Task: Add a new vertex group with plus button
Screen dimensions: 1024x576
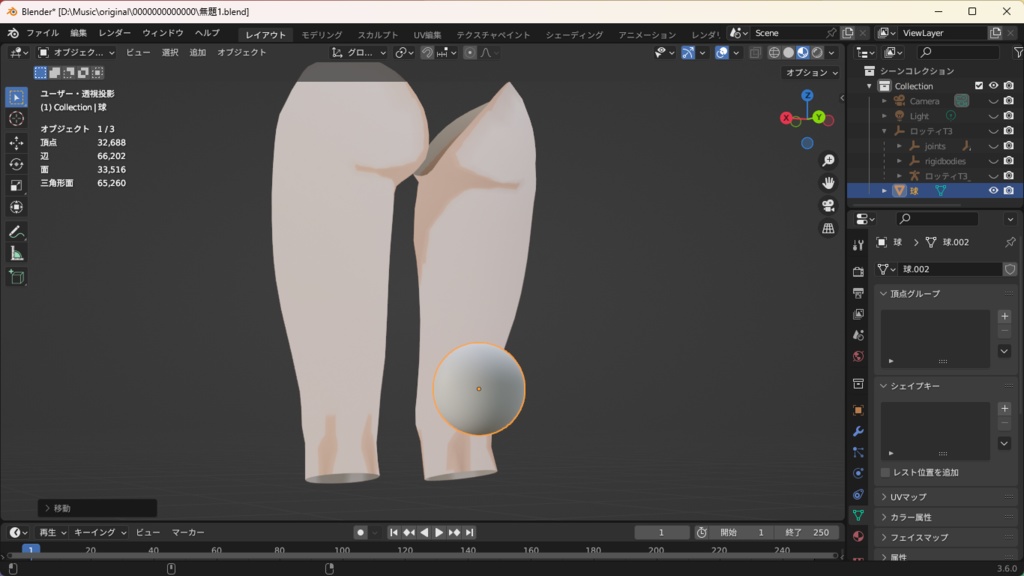Action: coord(1004,316)
